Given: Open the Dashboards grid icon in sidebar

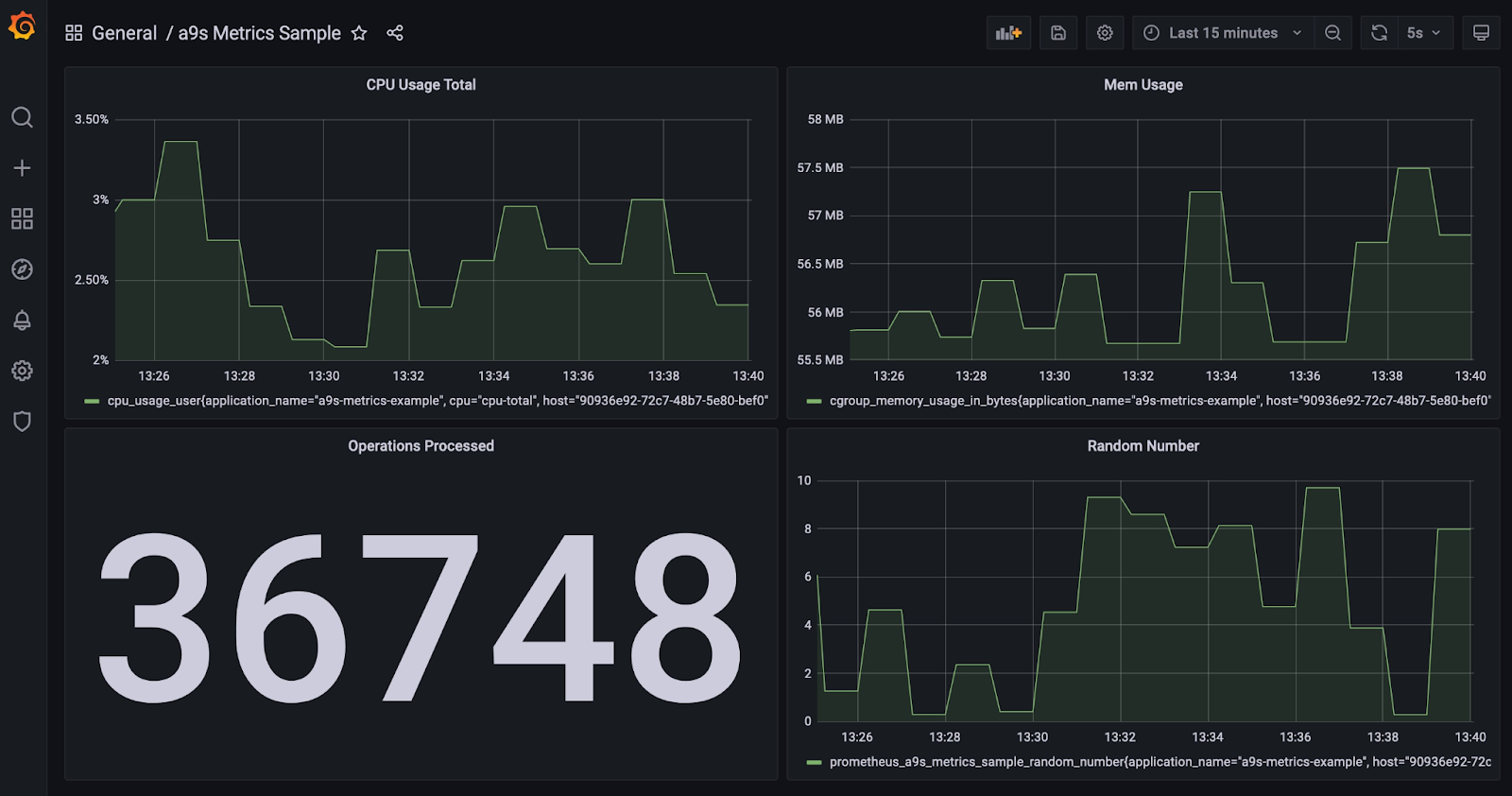Looking at the screenshot, I should tap(22, 219).
